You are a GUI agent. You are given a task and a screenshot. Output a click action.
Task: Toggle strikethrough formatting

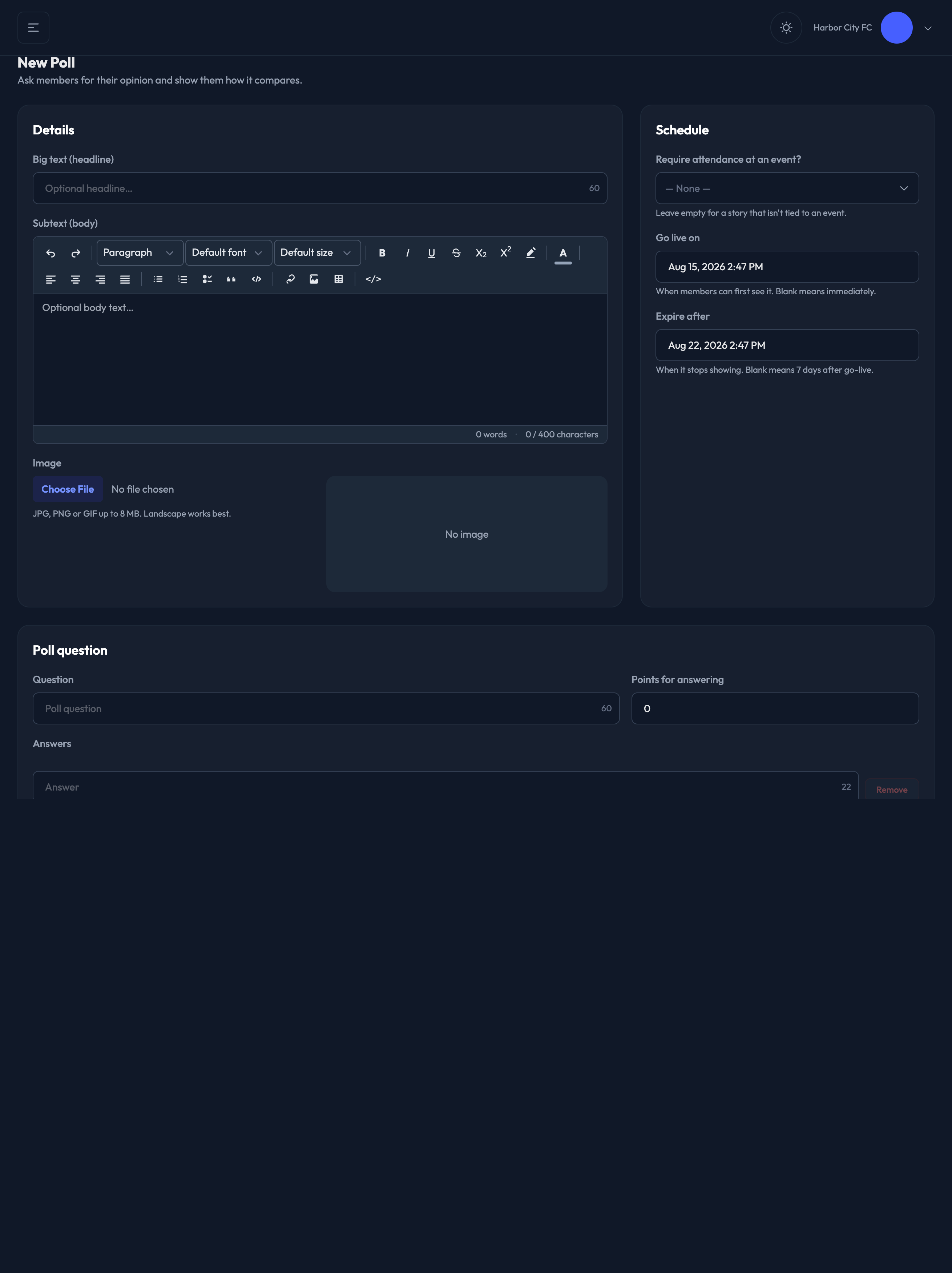[x=456, y=253]
